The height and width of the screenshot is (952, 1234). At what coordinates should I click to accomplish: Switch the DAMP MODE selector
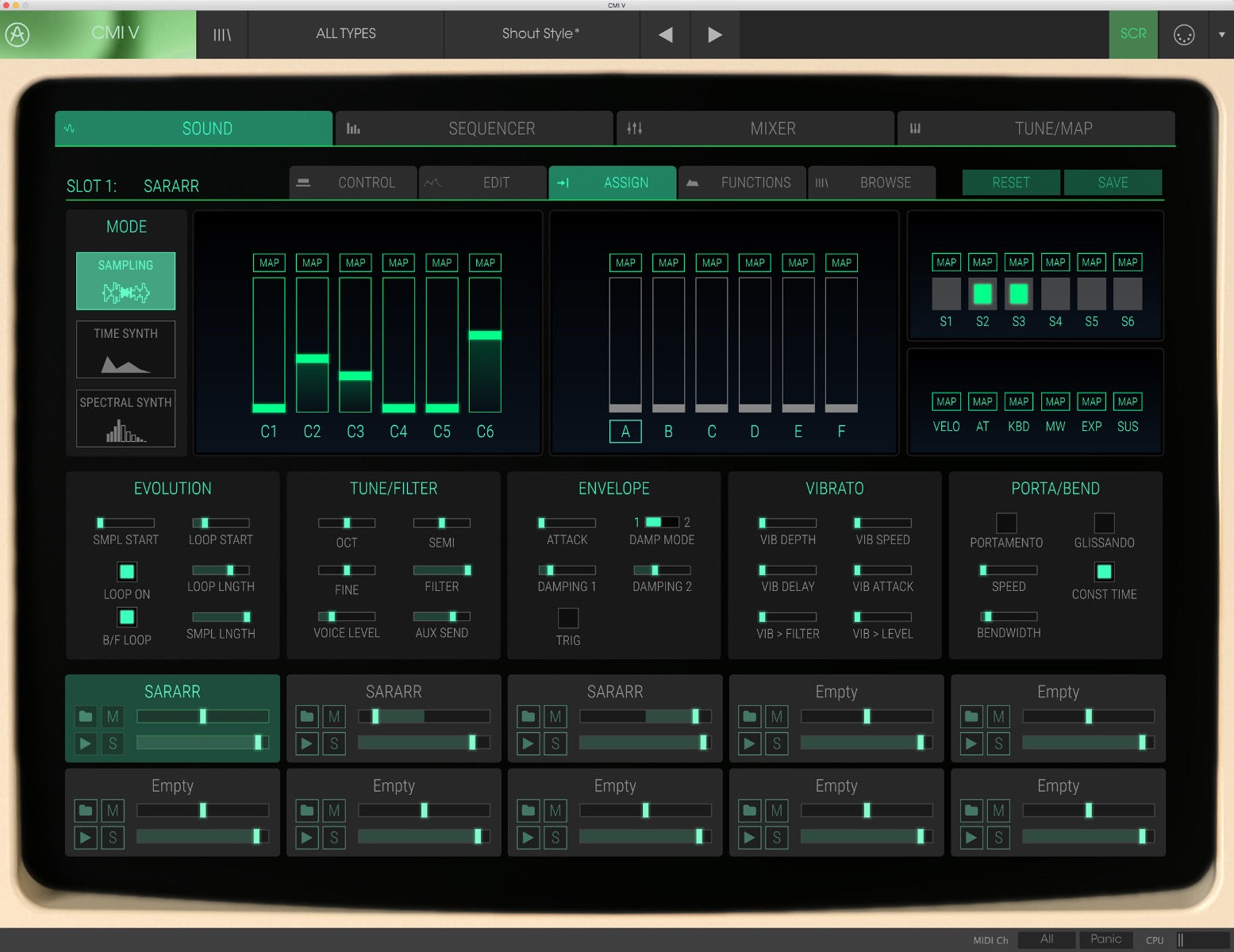click(x=662, y=522)
